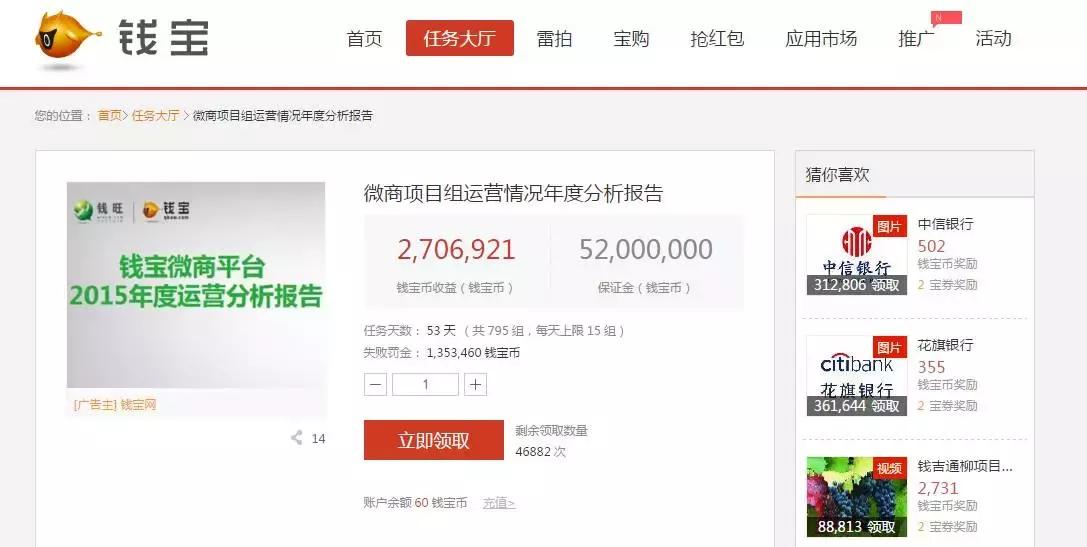The width and height of the screenshot is (1087, 547).
Task: Open the 钱宝微商平台 report banner image
Action: pos(196,284)
